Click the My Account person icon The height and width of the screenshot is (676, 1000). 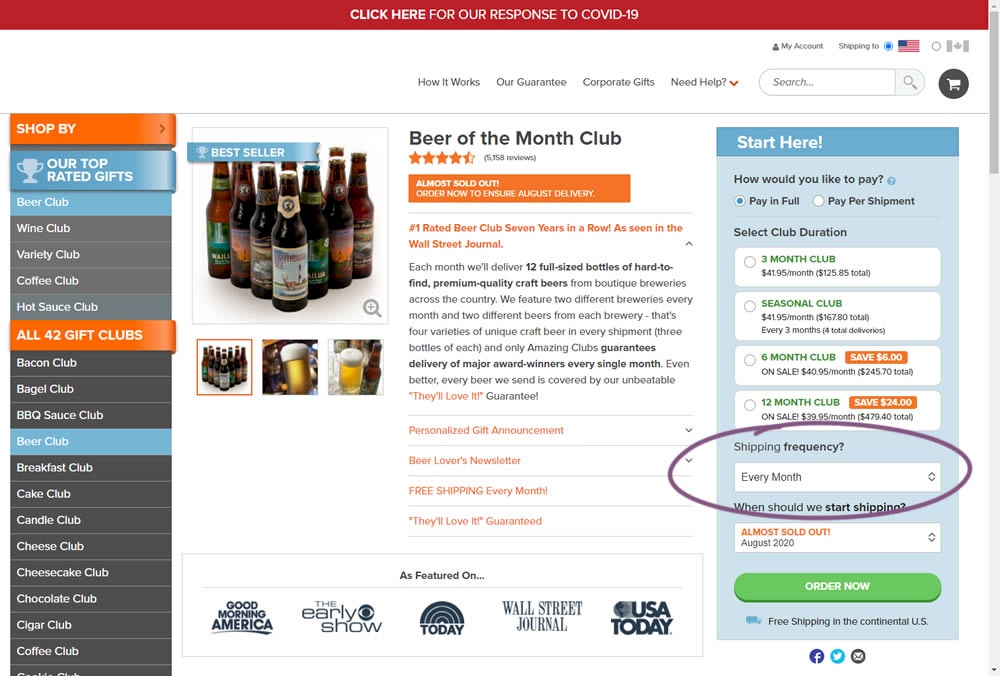coord(775,47)
